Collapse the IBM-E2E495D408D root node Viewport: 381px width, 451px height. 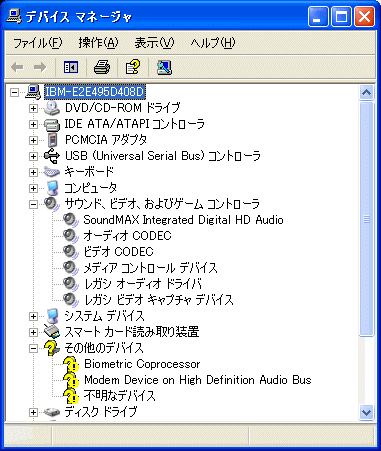coord(14,92)
